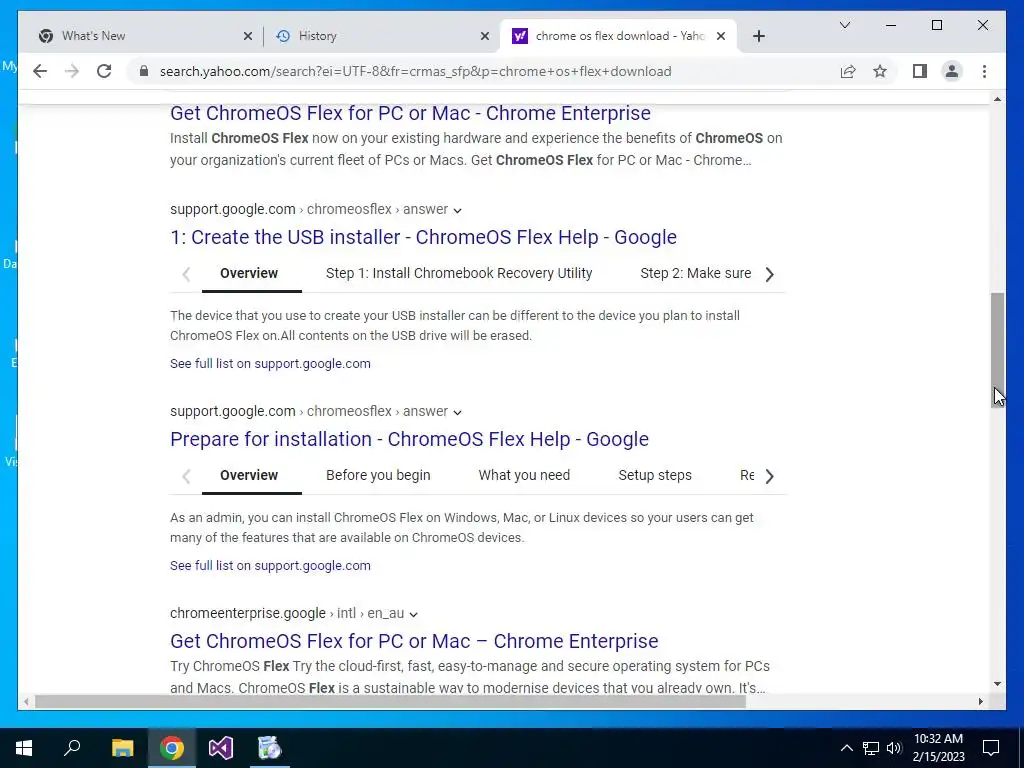Open File Explorer from the taskbar
This screenshot has width=1024, height=768.
pos(122,748)
